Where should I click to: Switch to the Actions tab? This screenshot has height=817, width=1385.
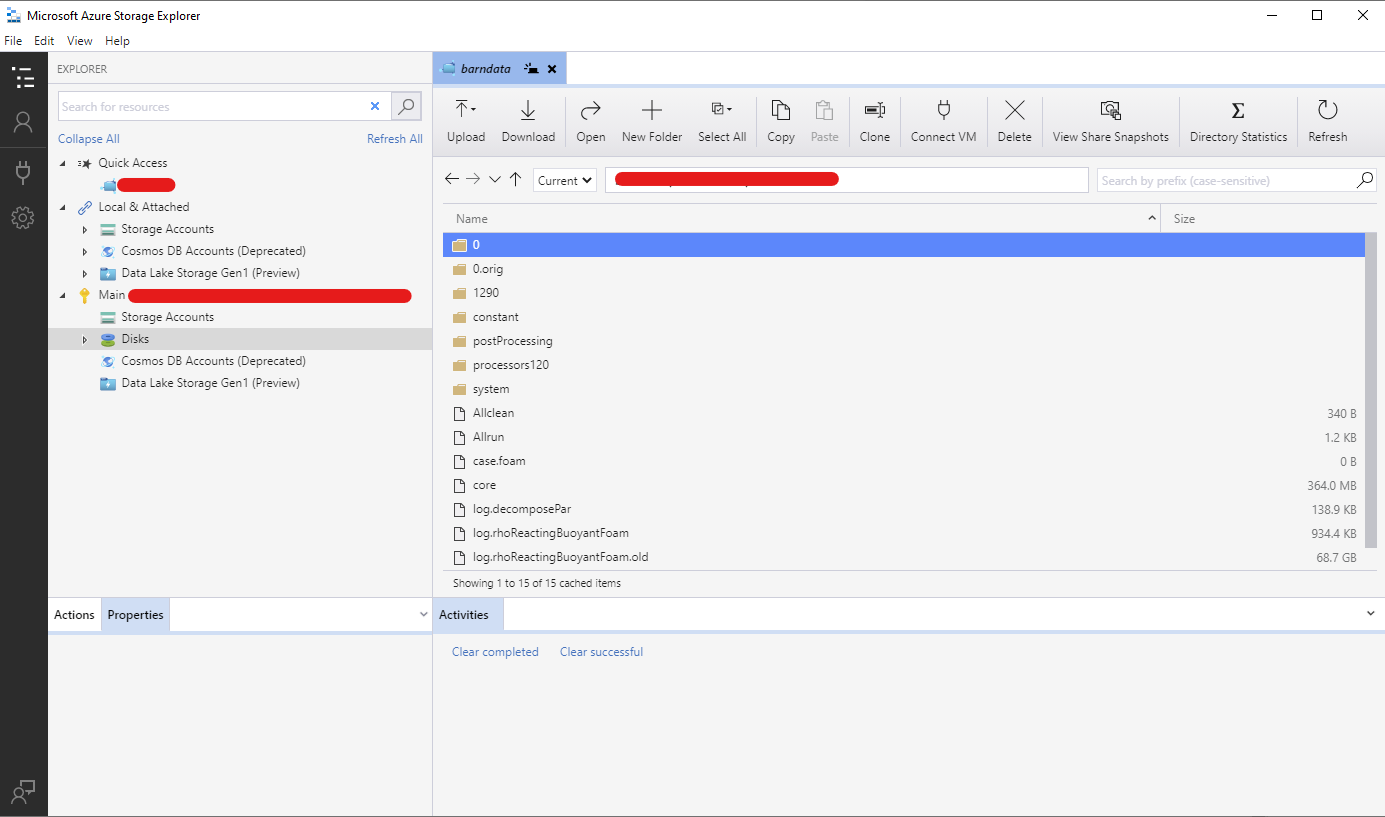point(74,615)
